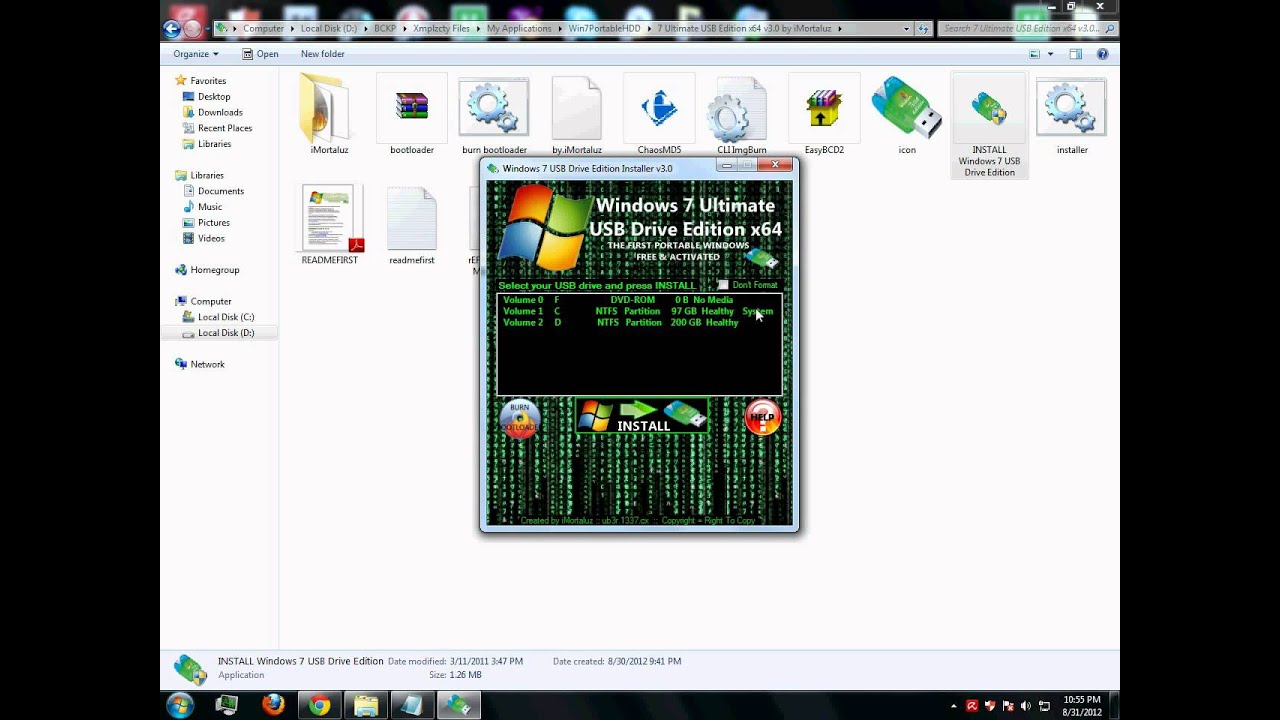Screen dimensions: 1280x720
Task: Select the installer batch file
Action: [1071, 112]
